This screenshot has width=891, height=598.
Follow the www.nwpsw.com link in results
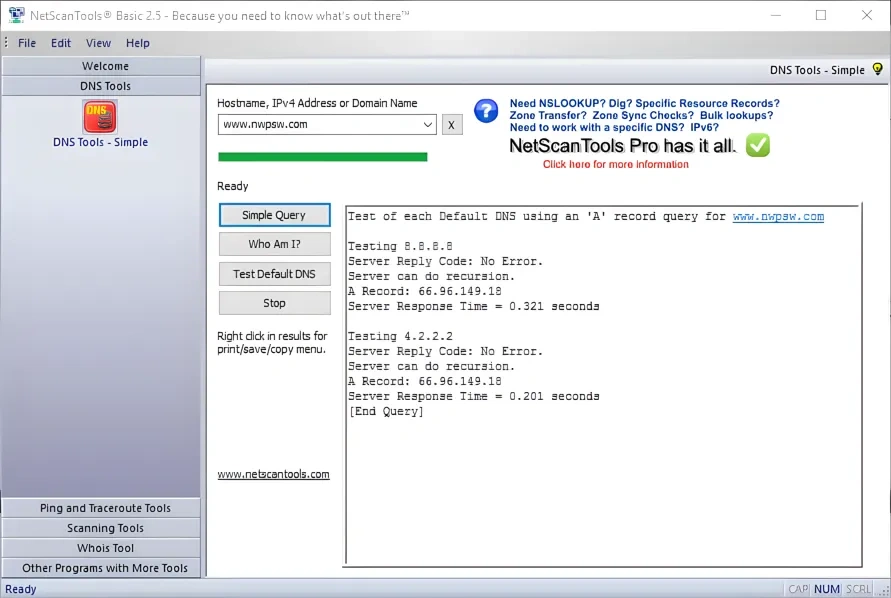[x=778, y=217]
